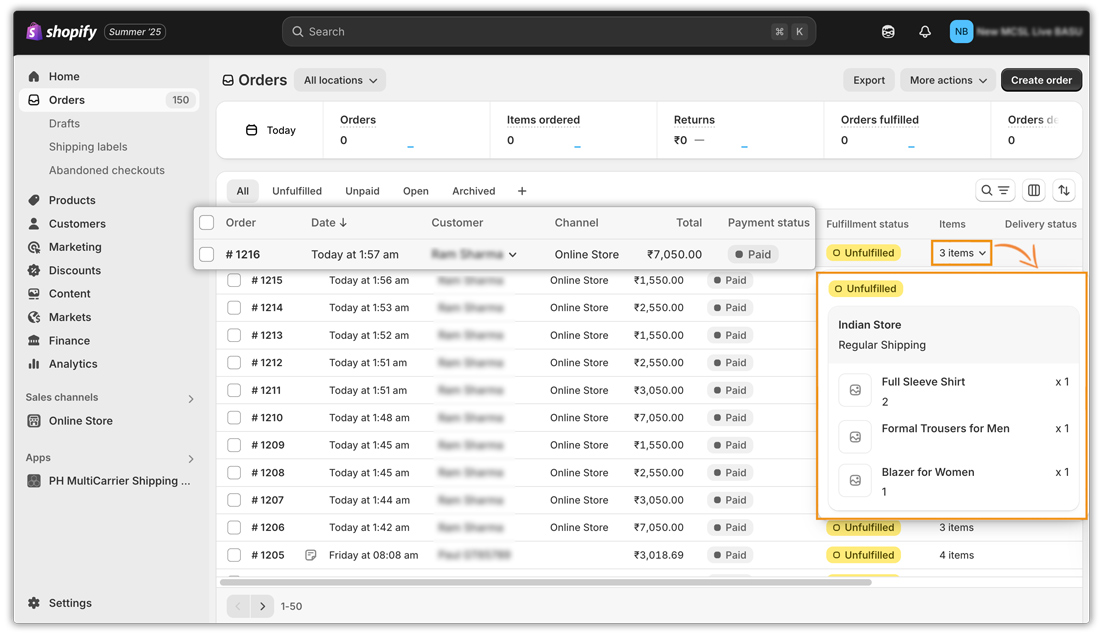Check the box for order #1213
This screenshot has width=1100, height=634.
coord(234,335)
